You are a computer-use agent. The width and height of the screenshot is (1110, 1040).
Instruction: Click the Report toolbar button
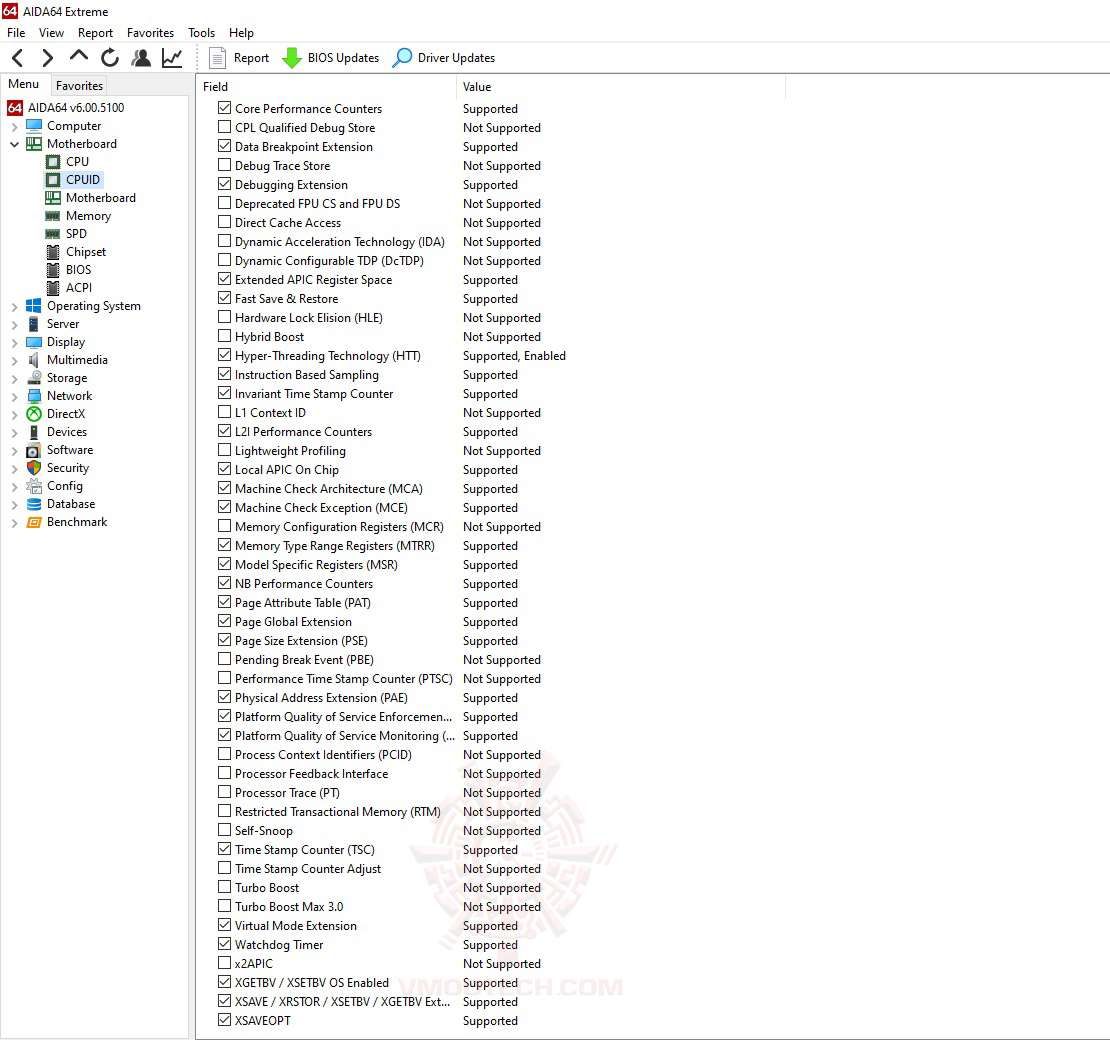coord(239,58)
